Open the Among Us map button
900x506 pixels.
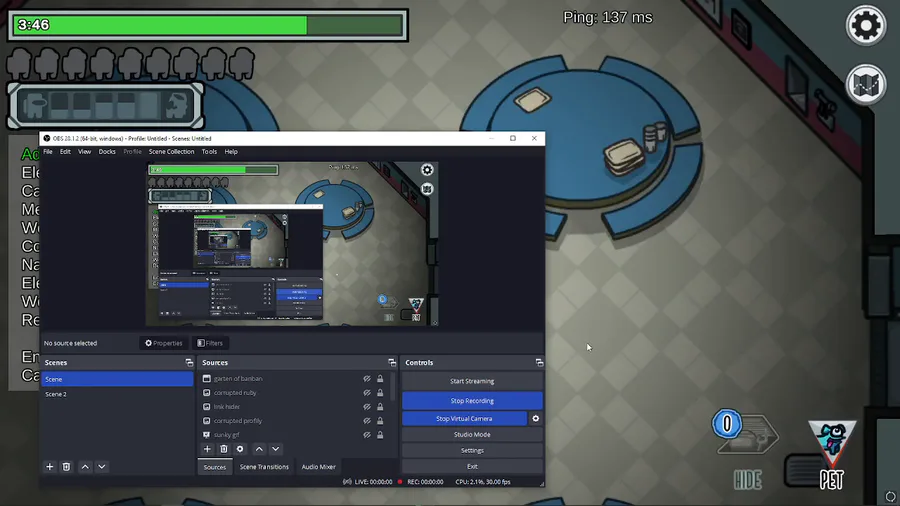(866, 85)
